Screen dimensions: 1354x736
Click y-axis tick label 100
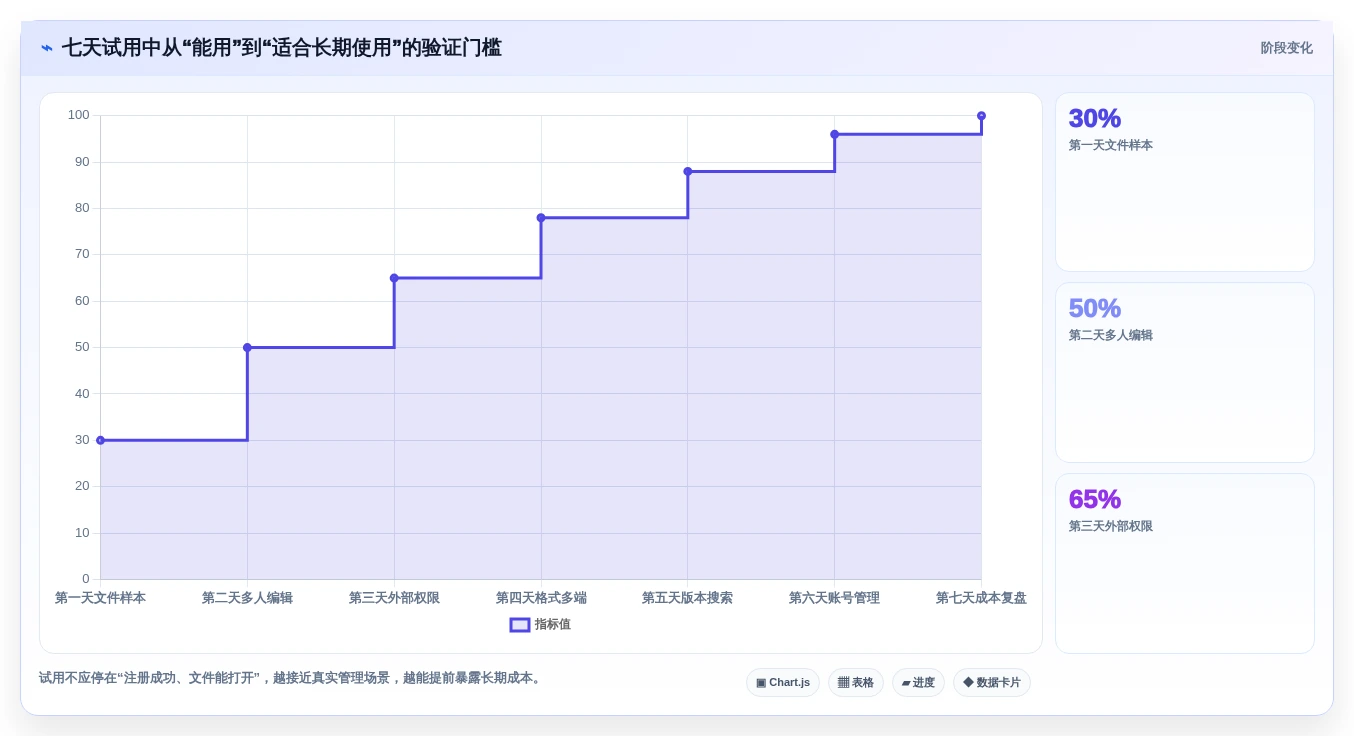[78, 115]
